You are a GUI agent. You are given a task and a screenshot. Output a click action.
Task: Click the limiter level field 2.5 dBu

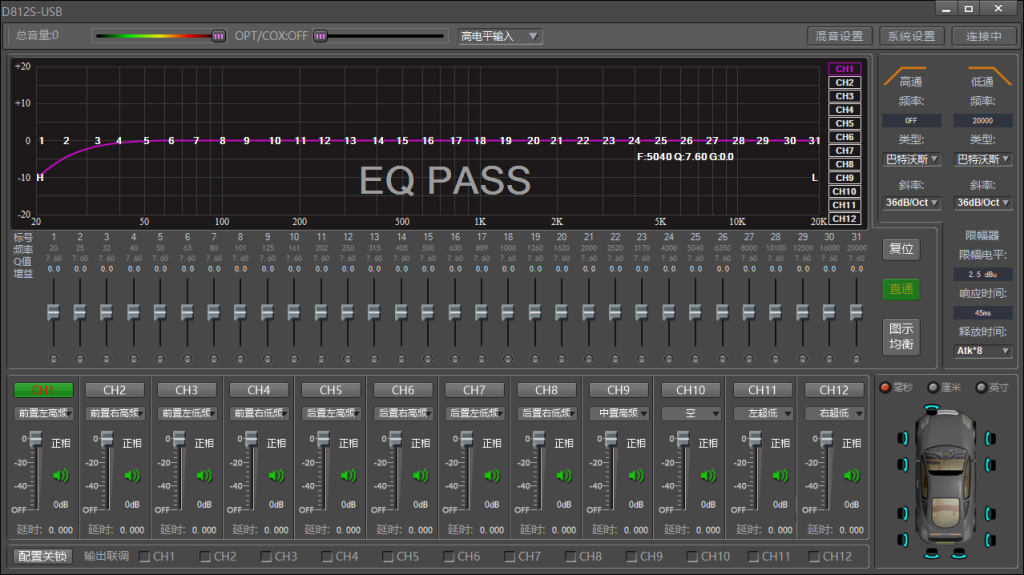pos(983,274)
